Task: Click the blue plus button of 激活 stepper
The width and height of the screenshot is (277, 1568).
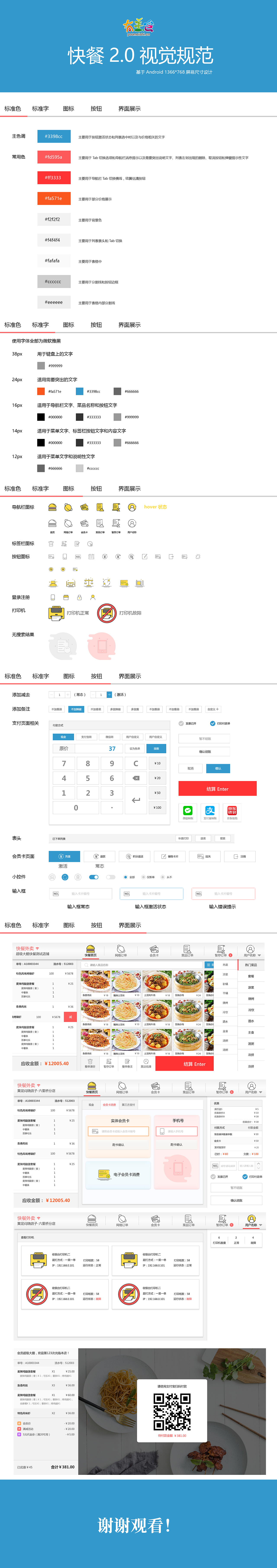Action: coord(110,695)
